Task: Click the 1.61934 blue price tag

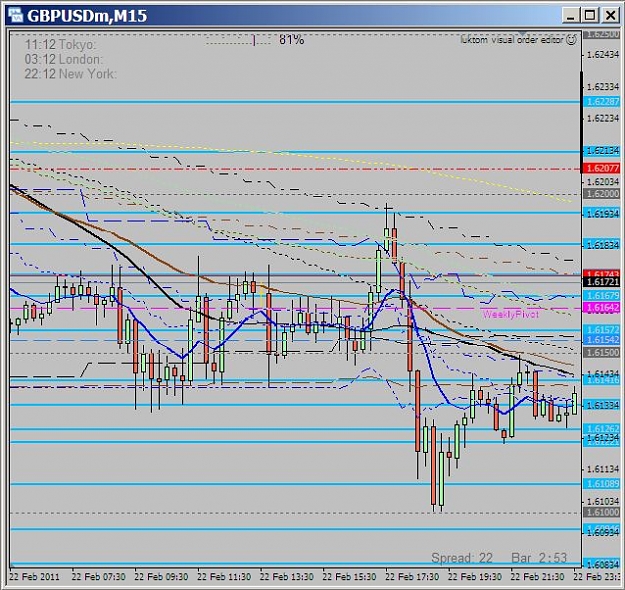Action: (602, 214)
